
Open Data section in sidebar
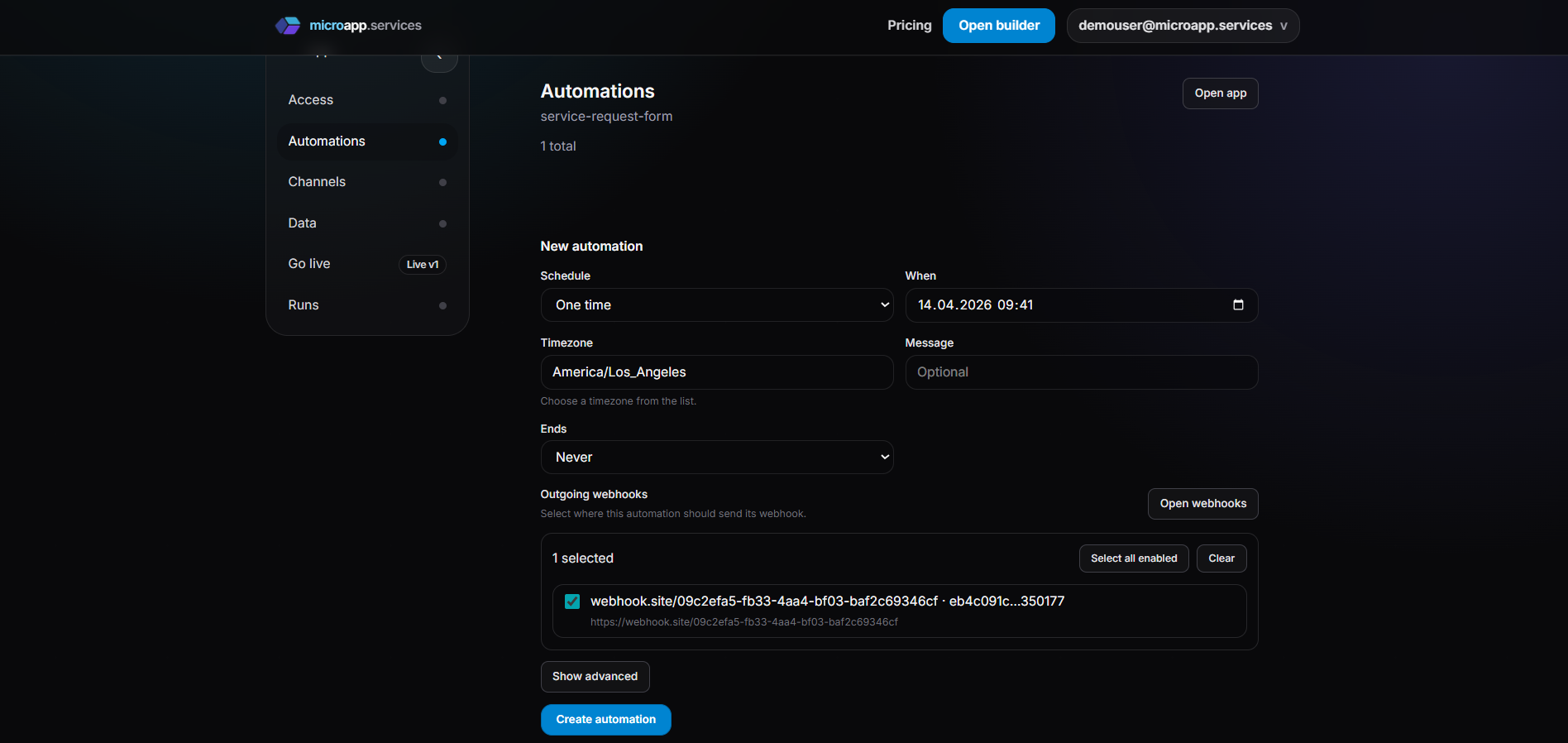pos(367,223)
